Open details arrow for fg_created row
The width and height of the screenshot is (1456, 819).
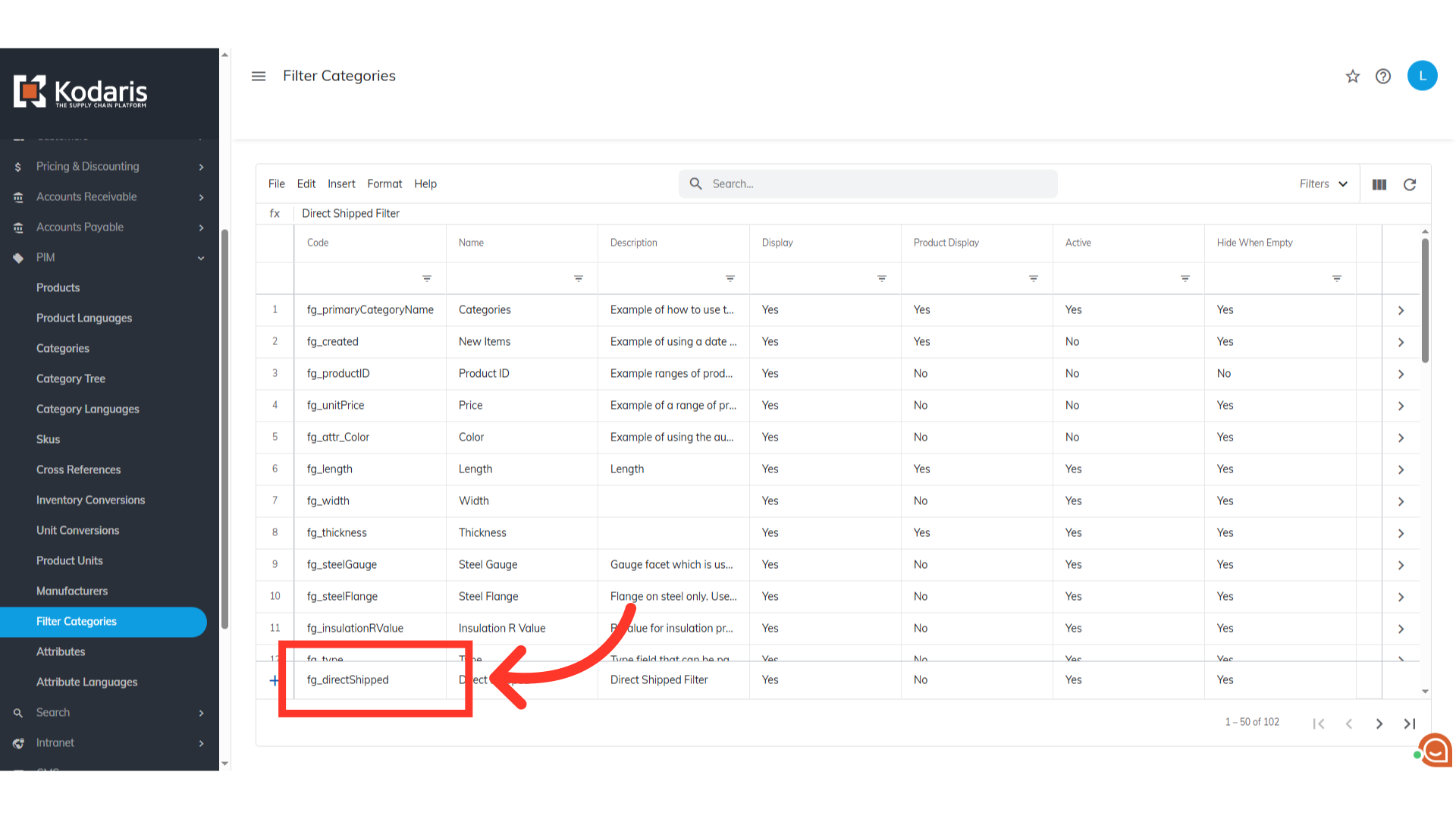(1401, 343)
